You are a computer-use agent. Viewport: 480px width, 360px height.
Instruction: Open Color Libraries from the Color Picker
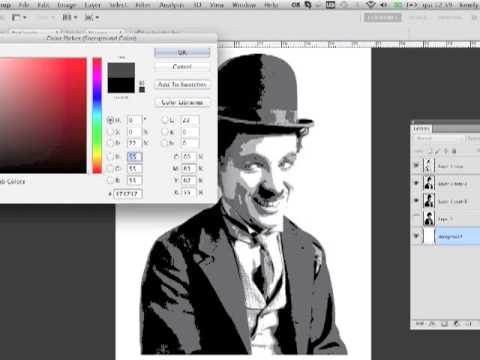coord(182,102)
